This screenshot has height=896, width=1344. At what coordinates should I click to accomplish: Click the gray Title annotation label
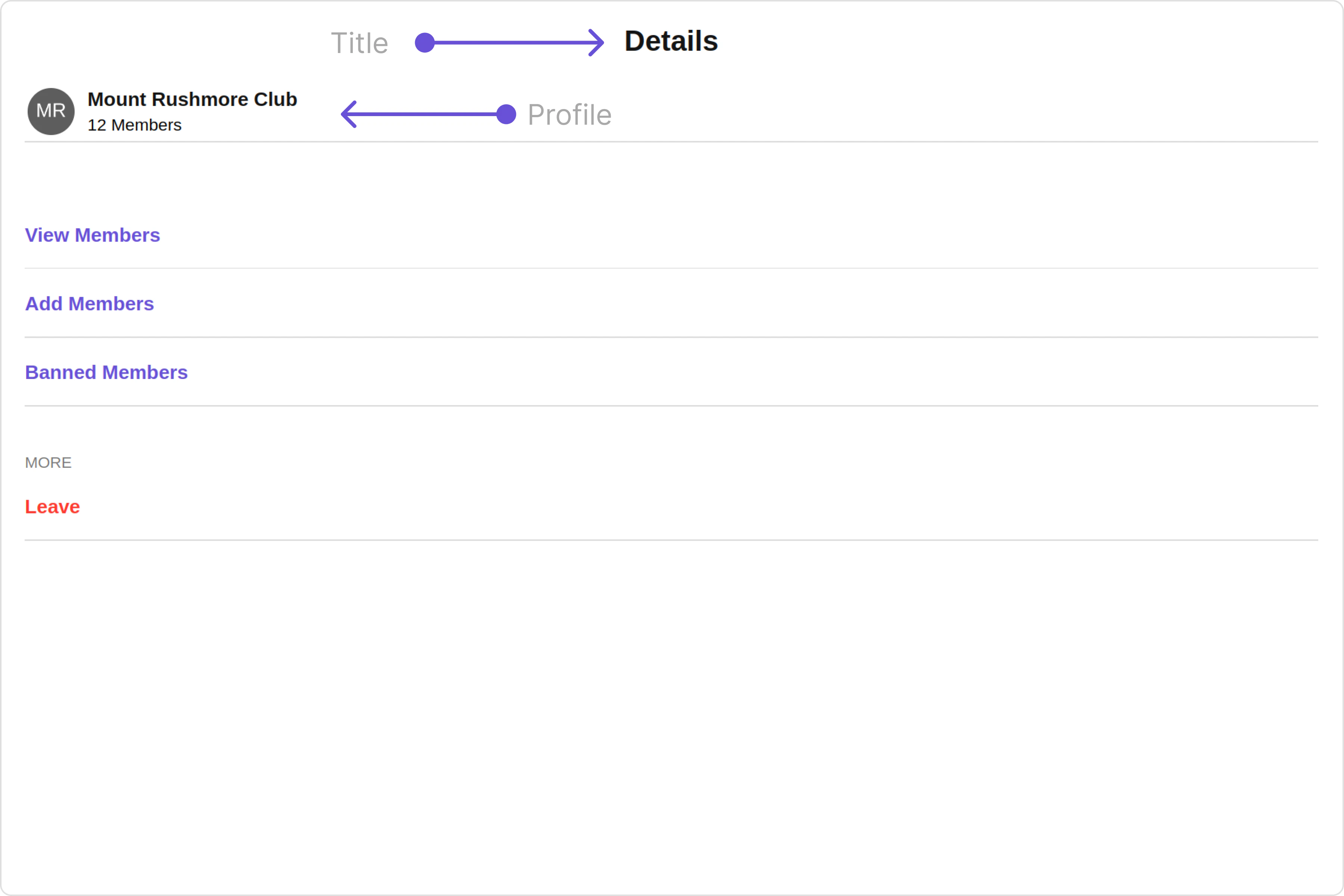pyautogui.click(x=360, y=43)
